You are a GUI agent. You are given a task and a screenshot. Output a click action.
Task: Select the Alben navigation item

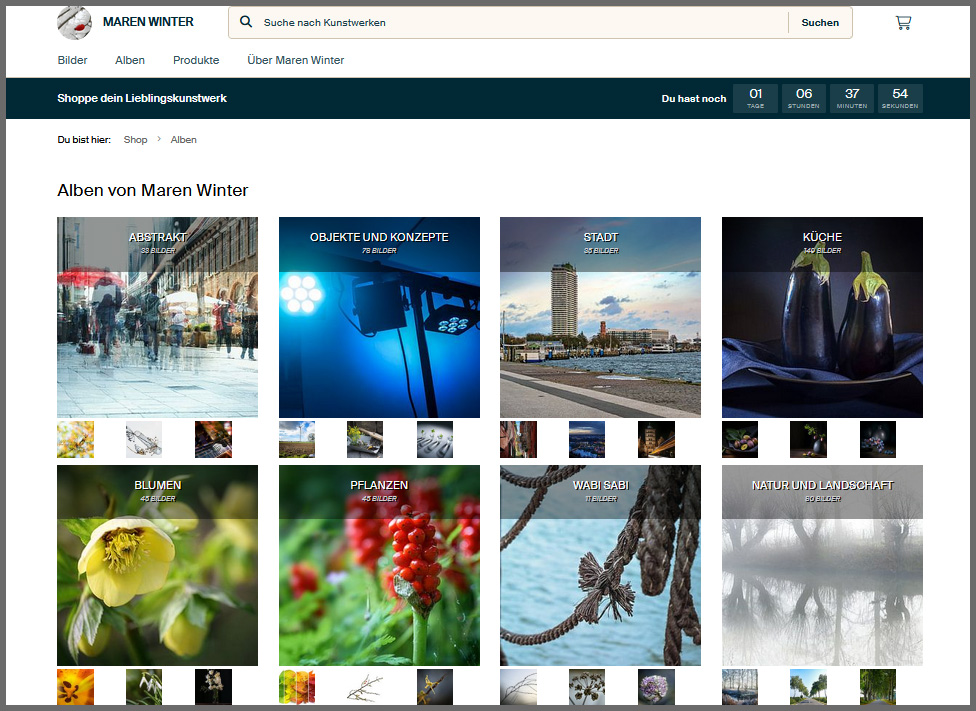click(x=130, y=60)
